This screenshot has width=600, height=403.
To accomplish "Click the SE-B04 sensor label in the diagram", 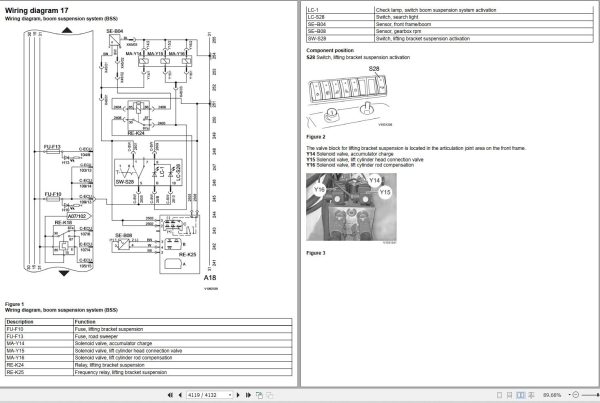I will pos(114,31).
